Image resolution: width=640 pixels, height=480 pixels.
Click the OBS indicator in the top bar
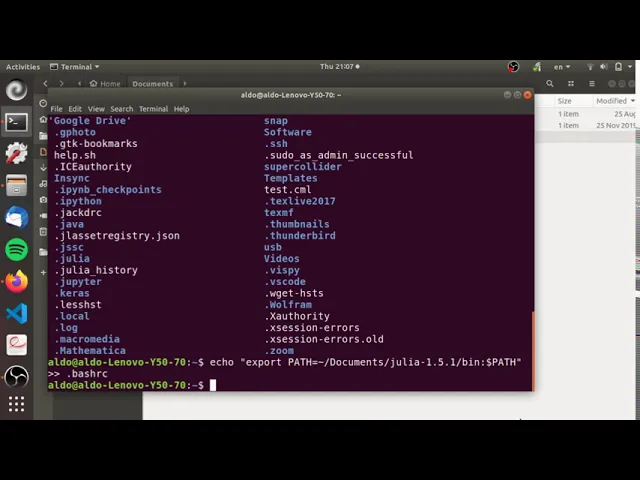click(x=513, y=67)
